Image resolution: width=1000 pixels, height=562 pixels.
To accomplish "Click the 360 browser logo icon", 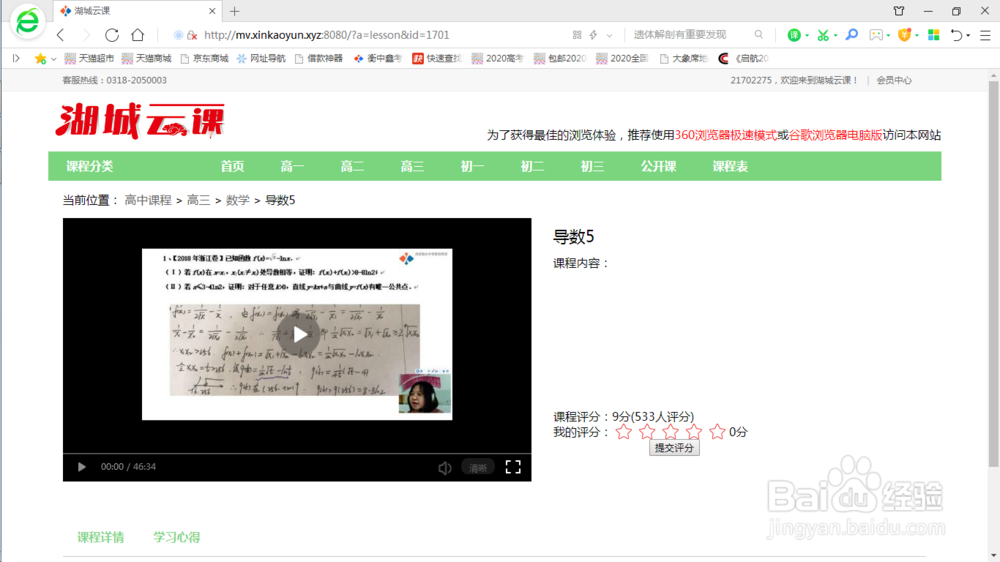I will click(x=27, y=22).
